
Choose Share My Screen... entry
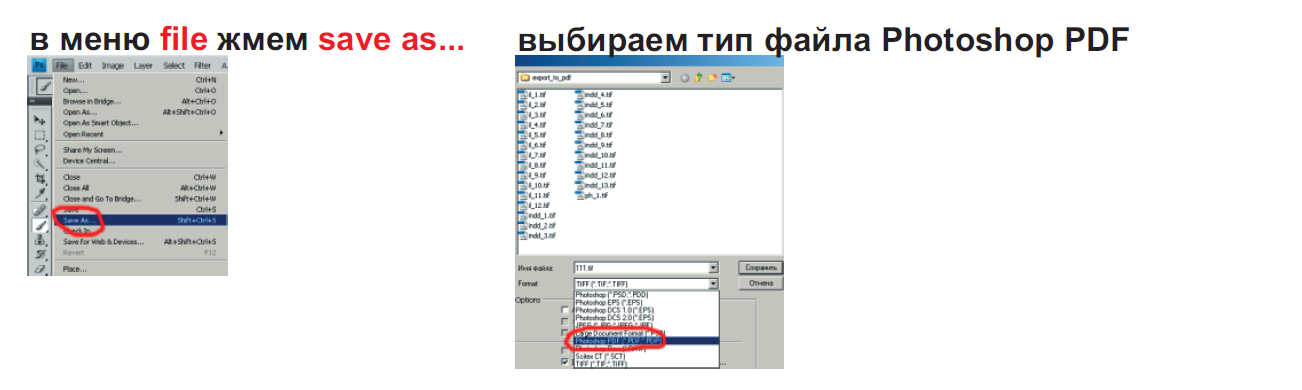point(141,150)
